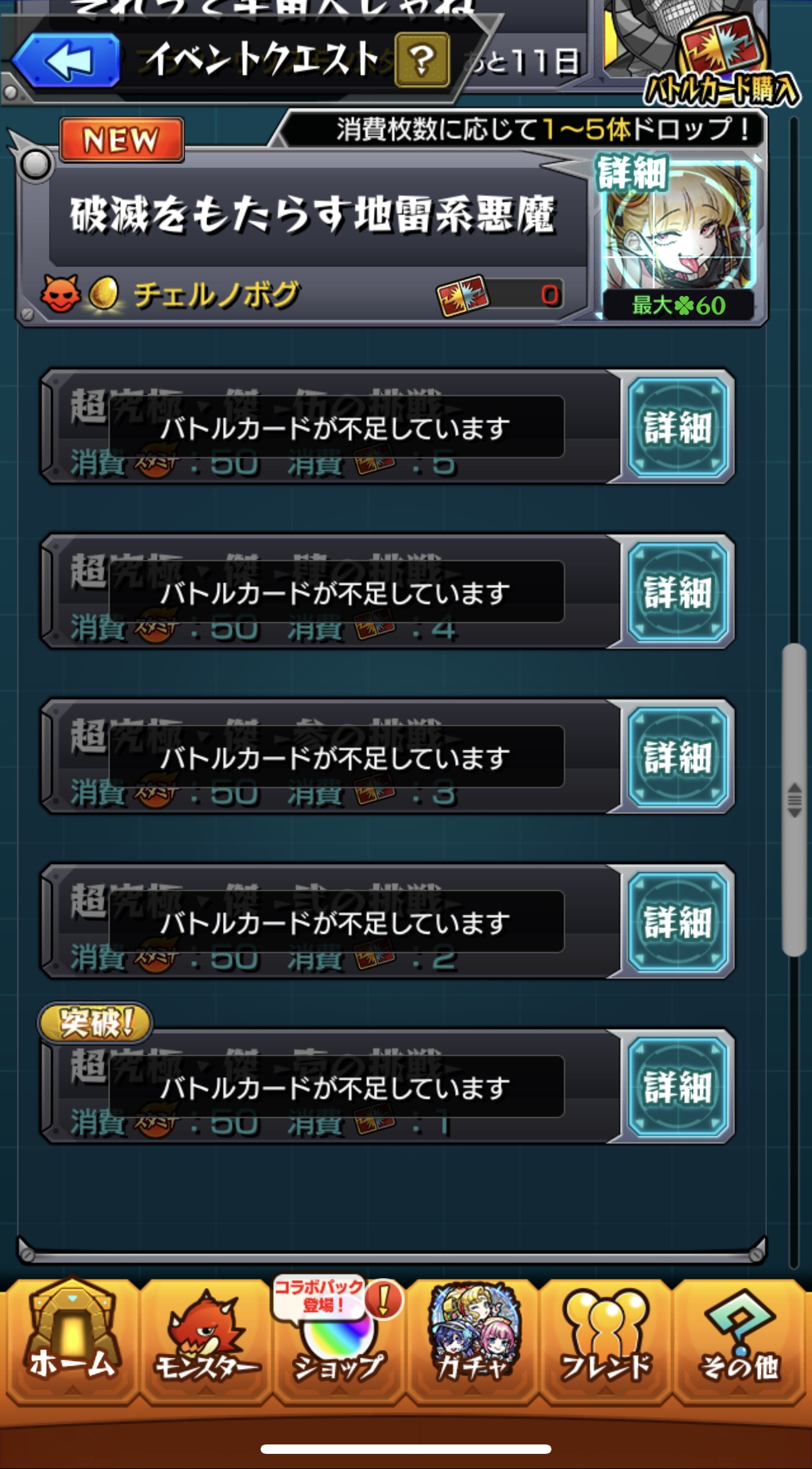Screen dimensions: 812x1469
Task: Click the vertical scrollbar handle on the right
Action: [x=794, y=800]
